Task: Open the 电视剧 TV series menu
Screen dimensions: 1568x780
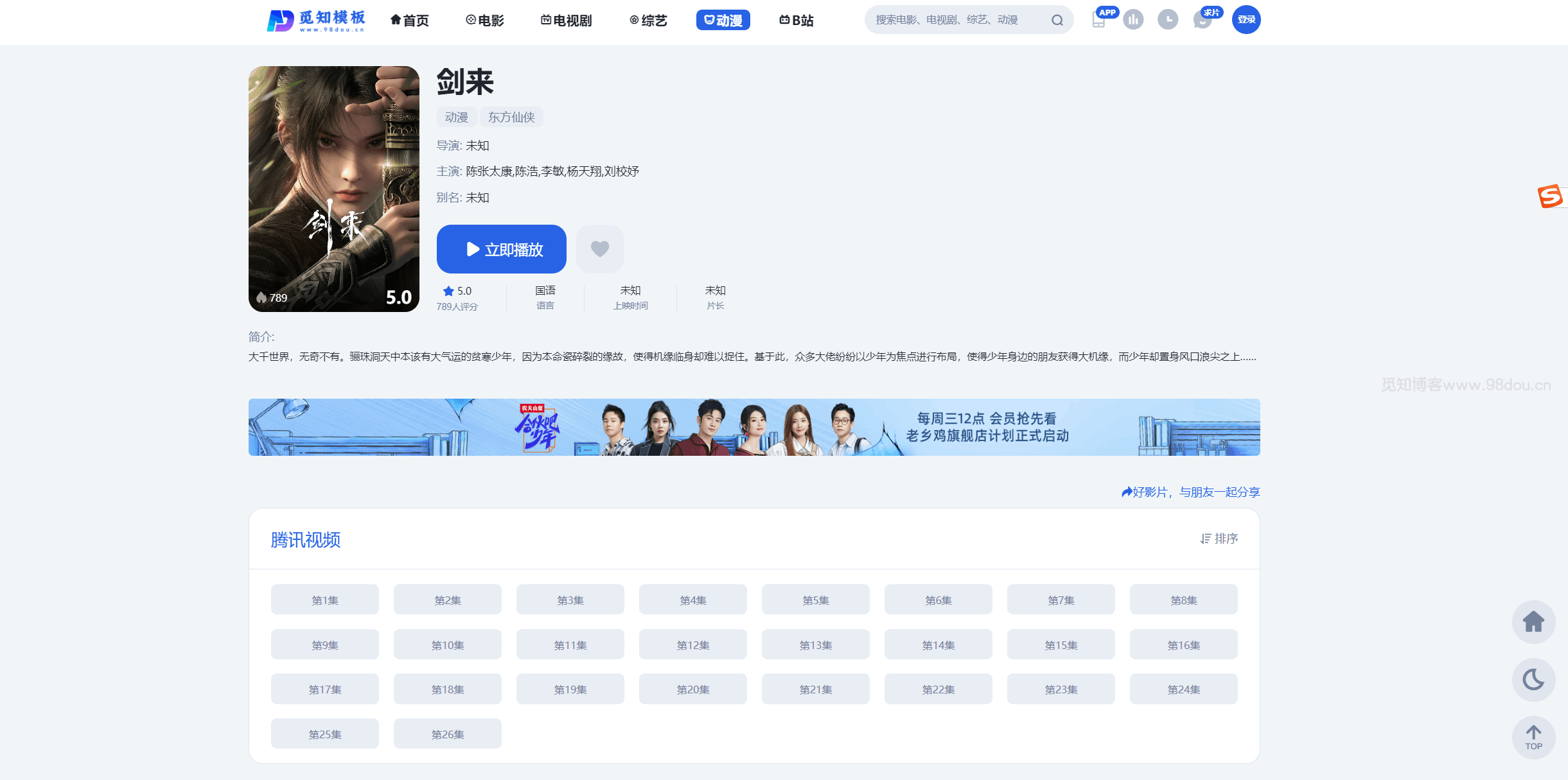Action: 566,21
